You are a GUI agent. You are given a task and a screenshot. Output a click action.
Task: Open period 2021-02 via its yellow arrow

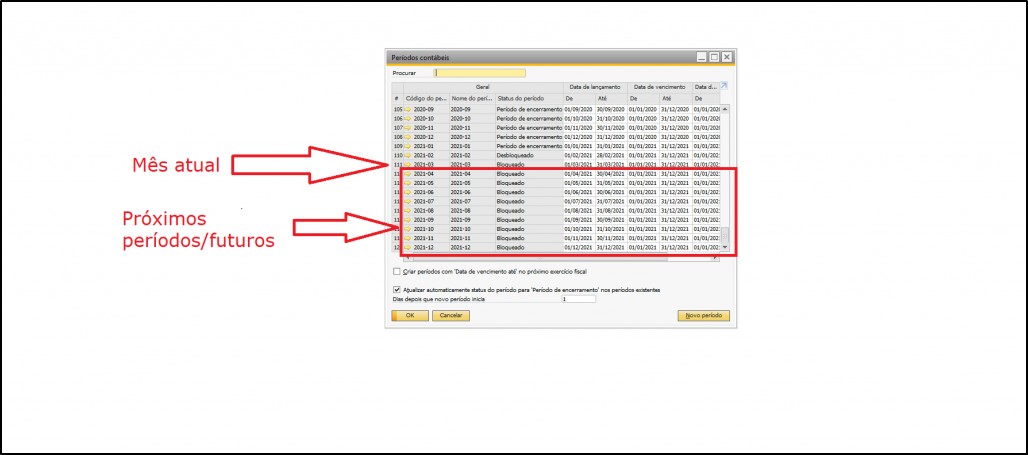[x=408, y=155]
